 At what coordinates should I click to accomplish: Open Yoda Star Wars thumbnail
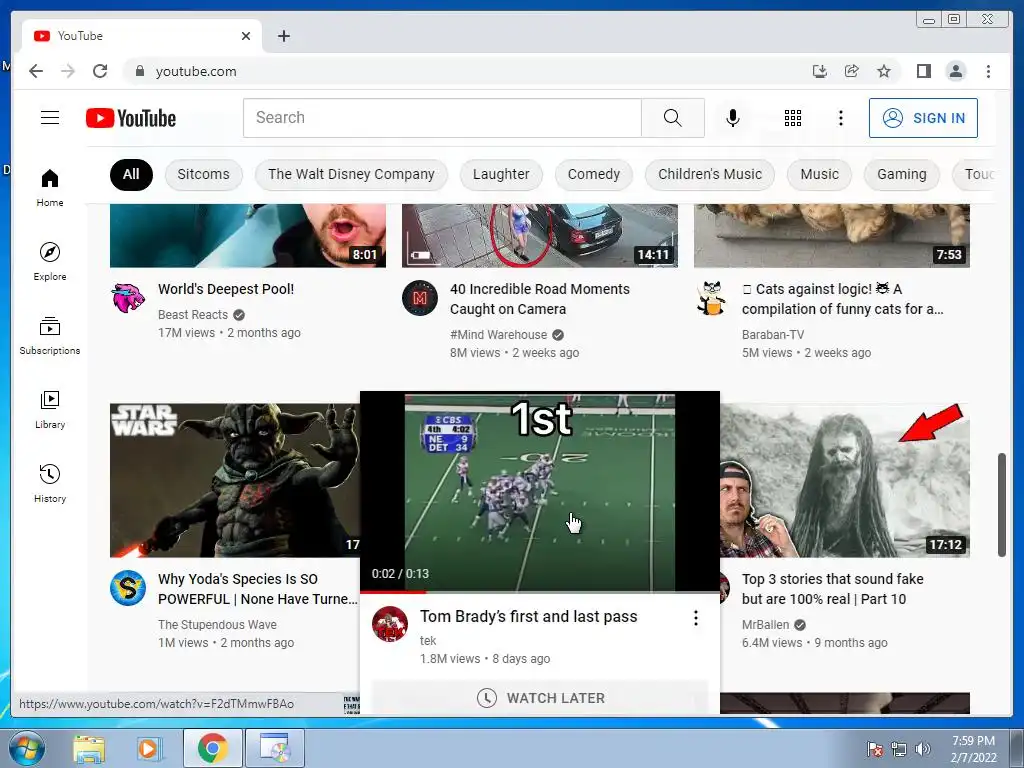(234, 480)
